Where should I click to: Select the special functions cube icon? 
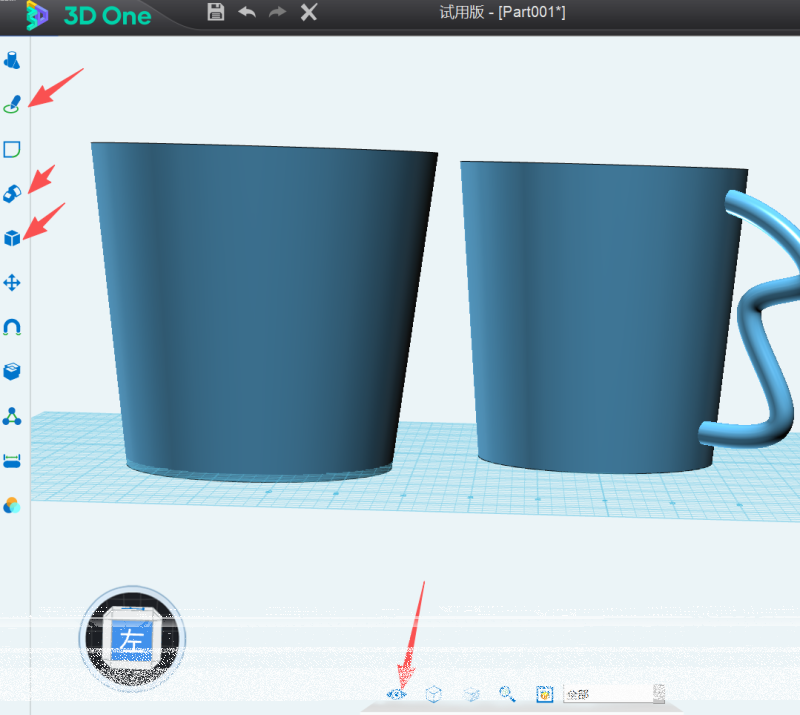pyautogui.click(x=12, y=238)
